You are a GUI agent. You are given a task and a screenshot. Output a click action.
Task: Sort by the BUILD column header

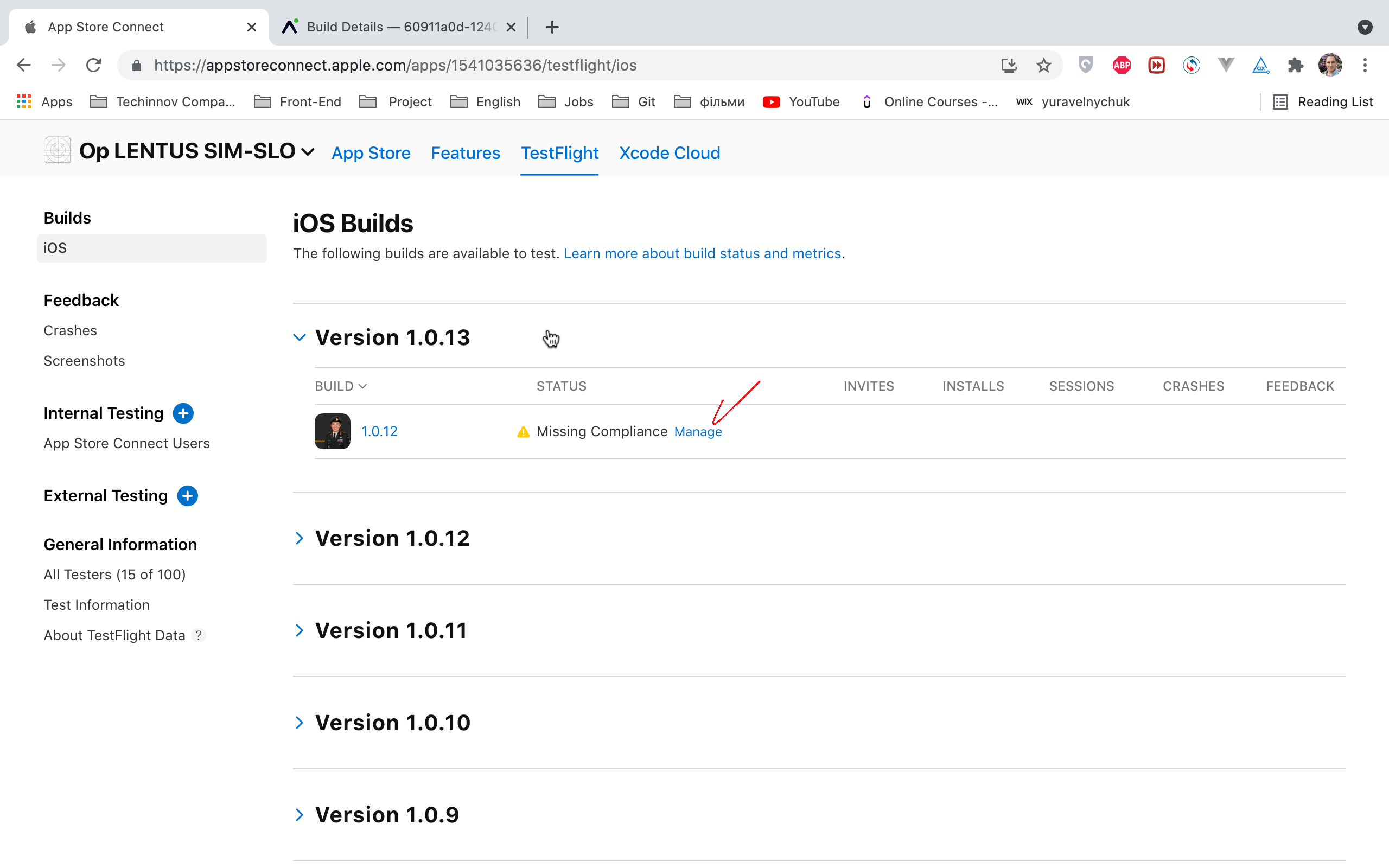coord(340,386)
